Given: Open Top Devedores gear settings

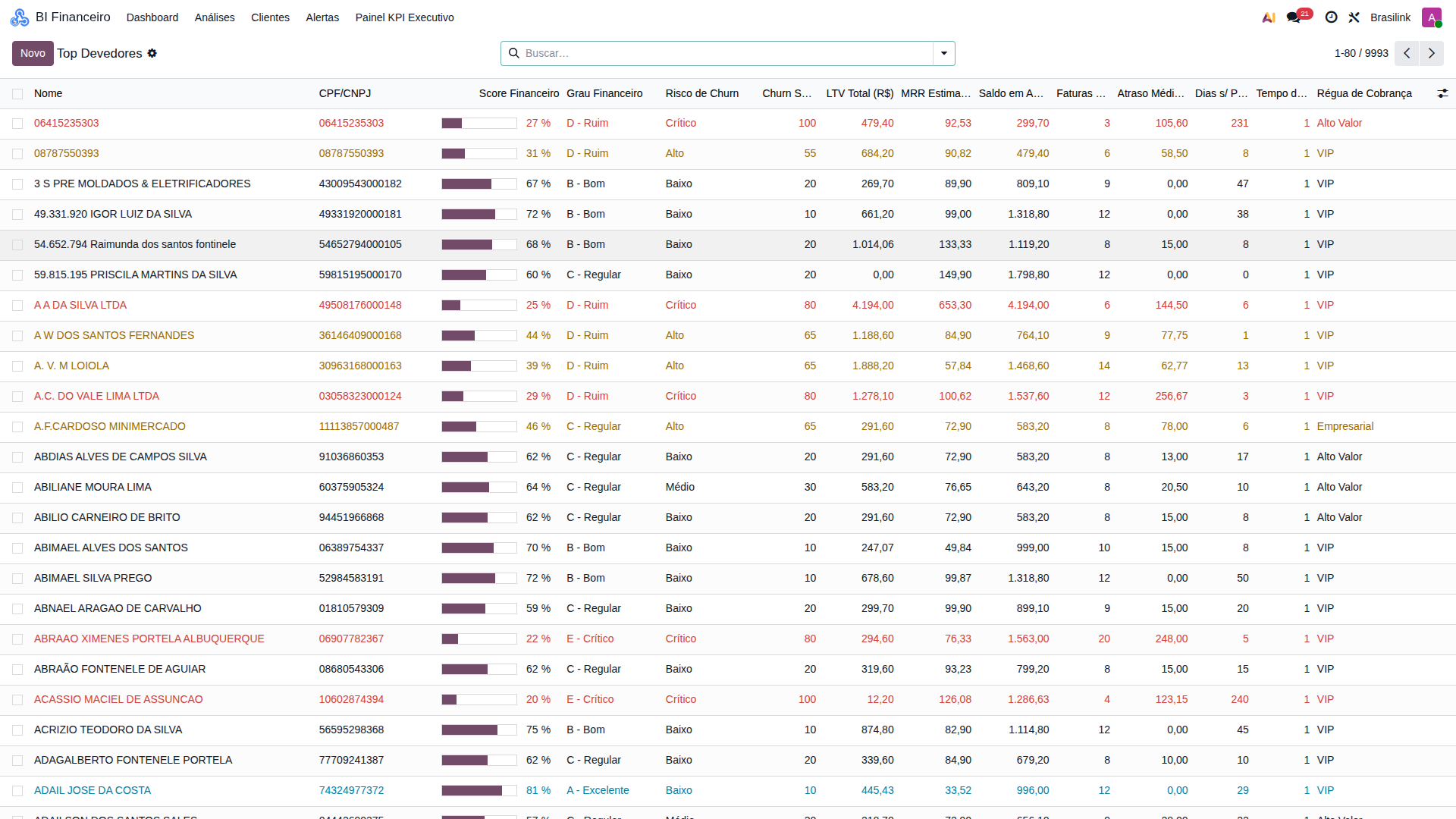Looking at the screenshot, I should click(152, 53).
